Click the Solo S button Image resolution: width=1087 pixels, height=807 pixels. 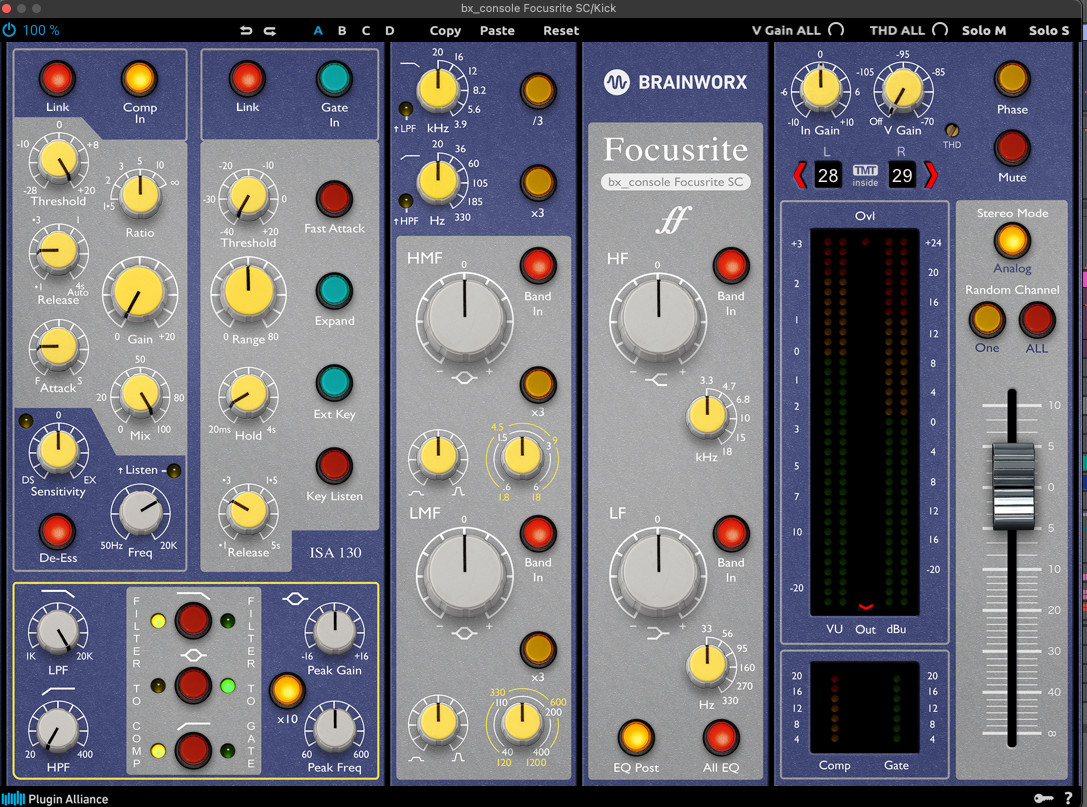(1049, 31)
